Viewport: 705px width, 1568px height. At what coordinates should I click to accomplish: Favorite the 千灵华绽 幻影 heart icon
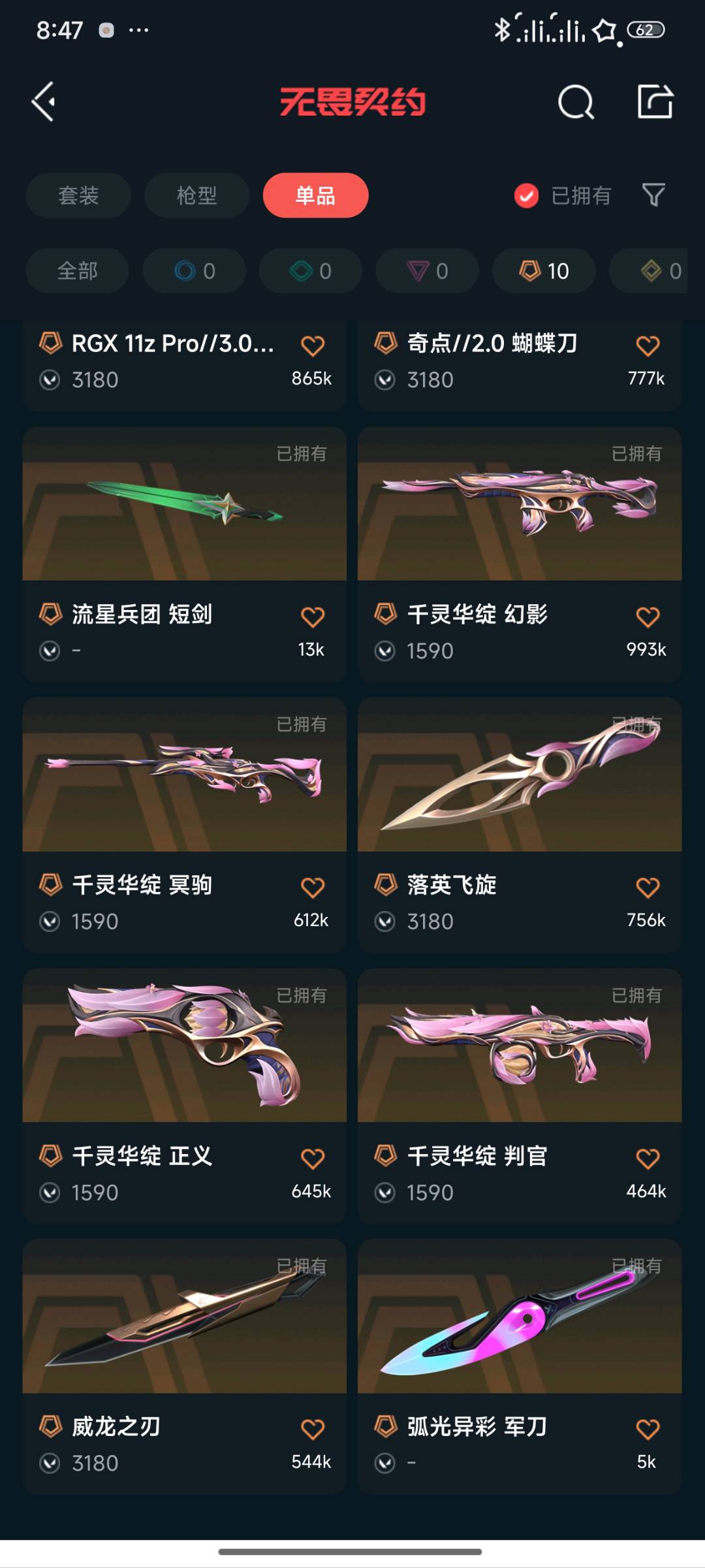click(x=648, y=616)
